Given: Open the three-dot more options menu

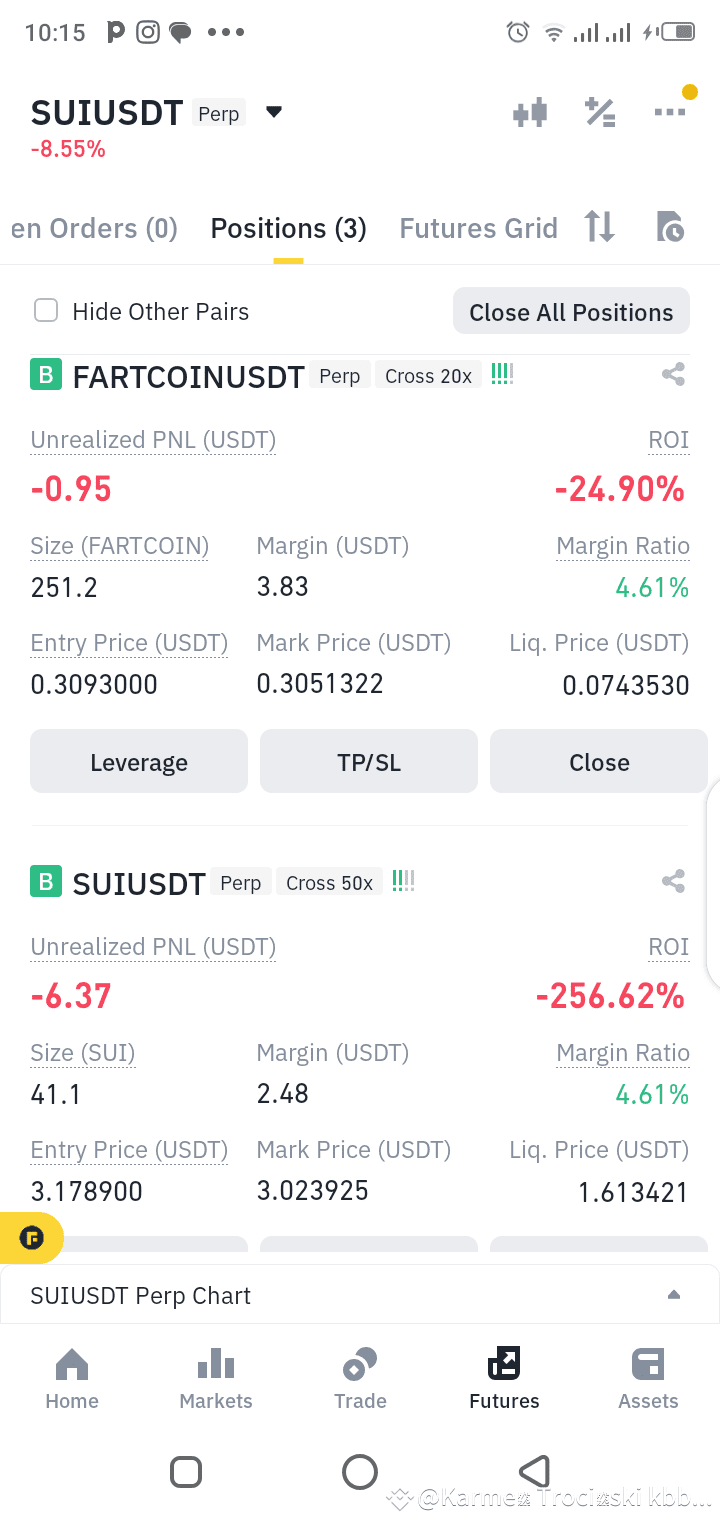Looking at the screenshot, I should (670, 112).
